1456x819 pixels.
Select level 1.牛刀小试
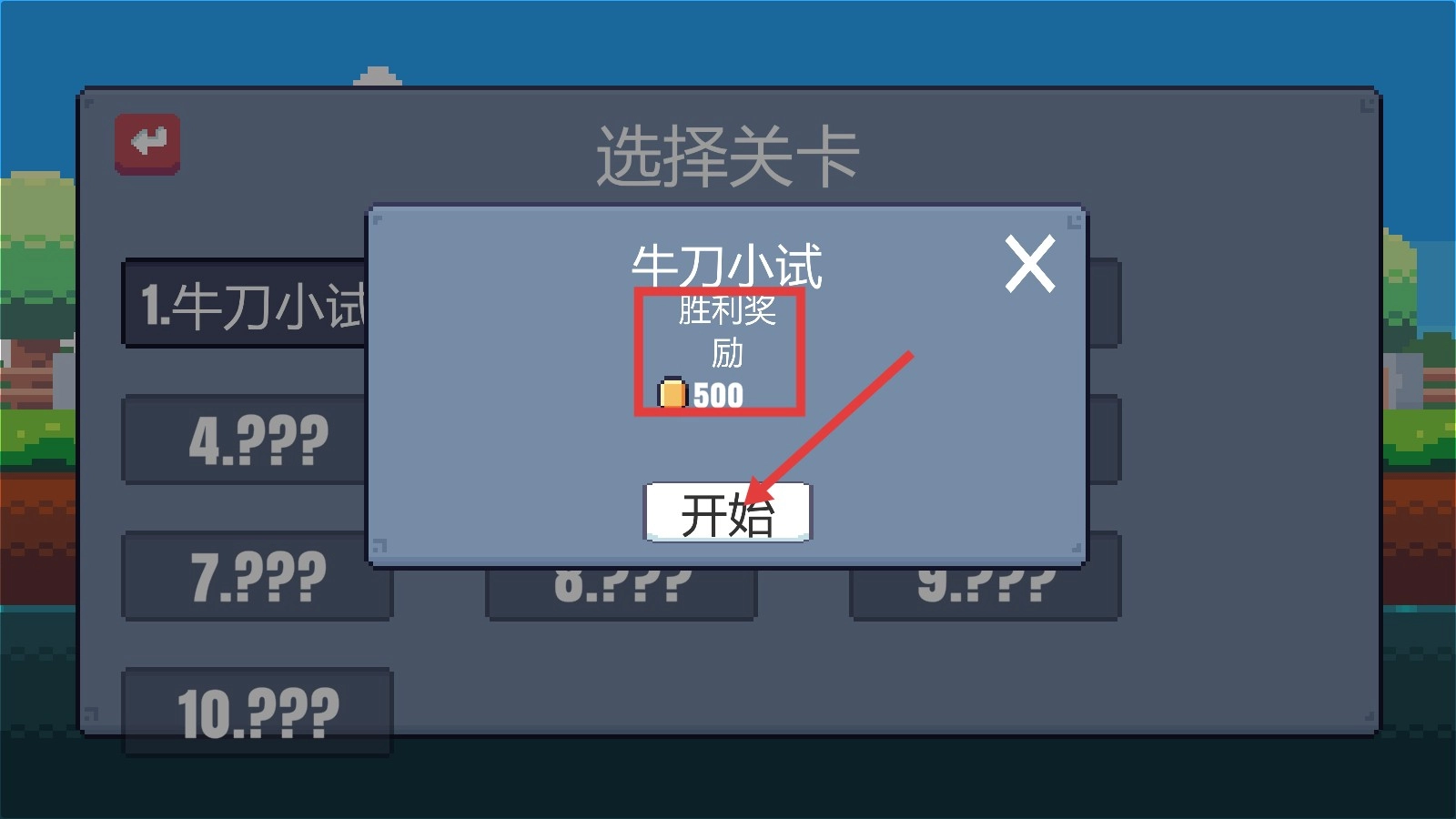pos(245,303)
